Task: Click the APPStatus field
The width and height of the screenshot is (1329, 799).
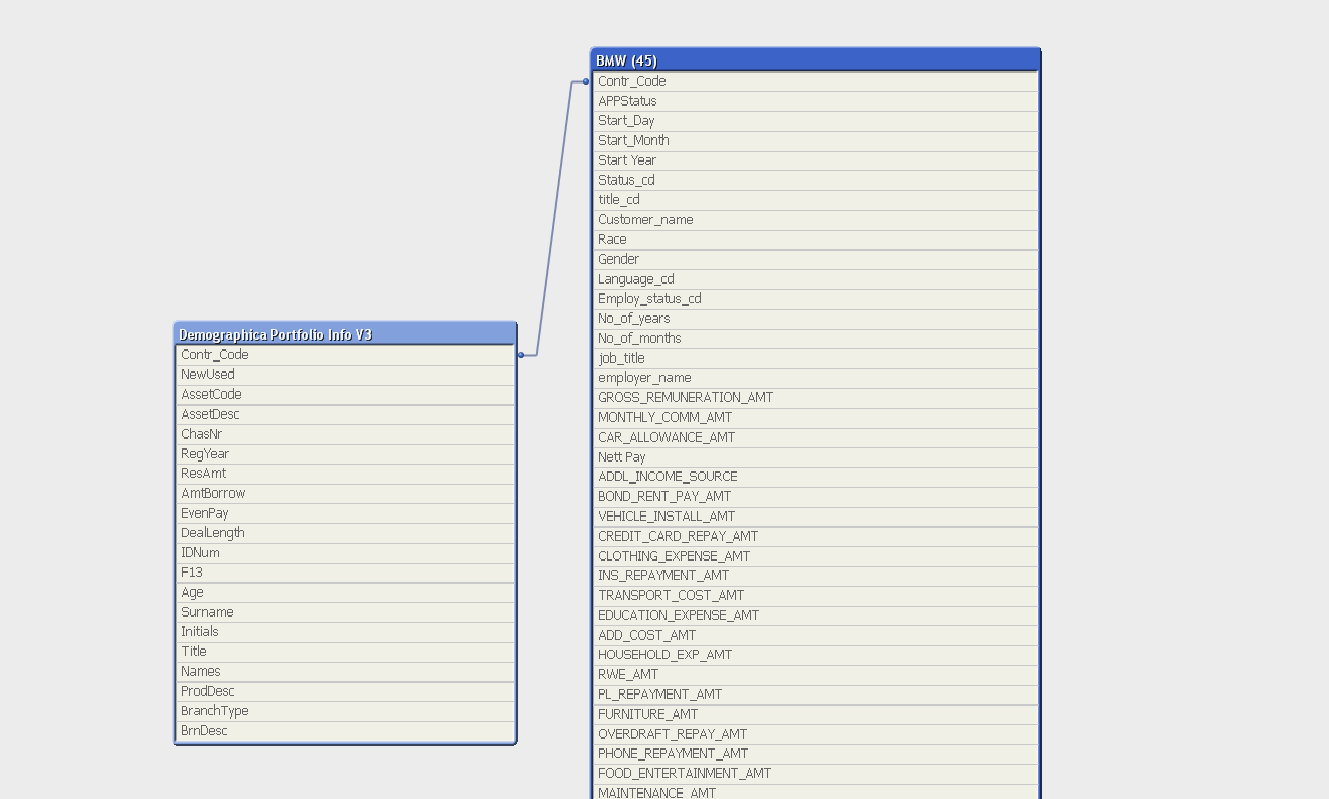Action: click(816, 101)
